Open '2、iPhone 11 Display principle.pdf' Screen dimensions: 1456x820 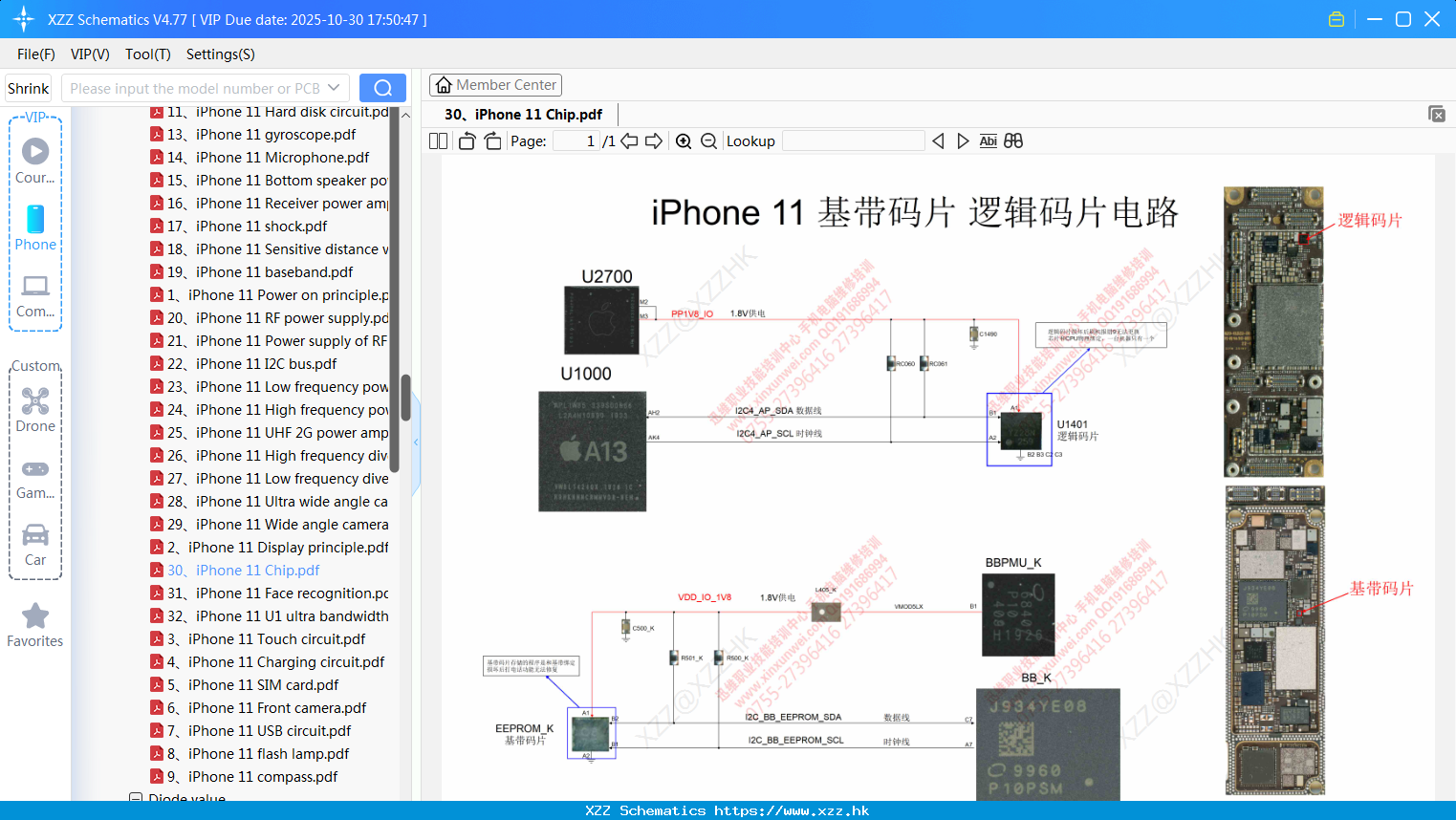pos(270,548)
